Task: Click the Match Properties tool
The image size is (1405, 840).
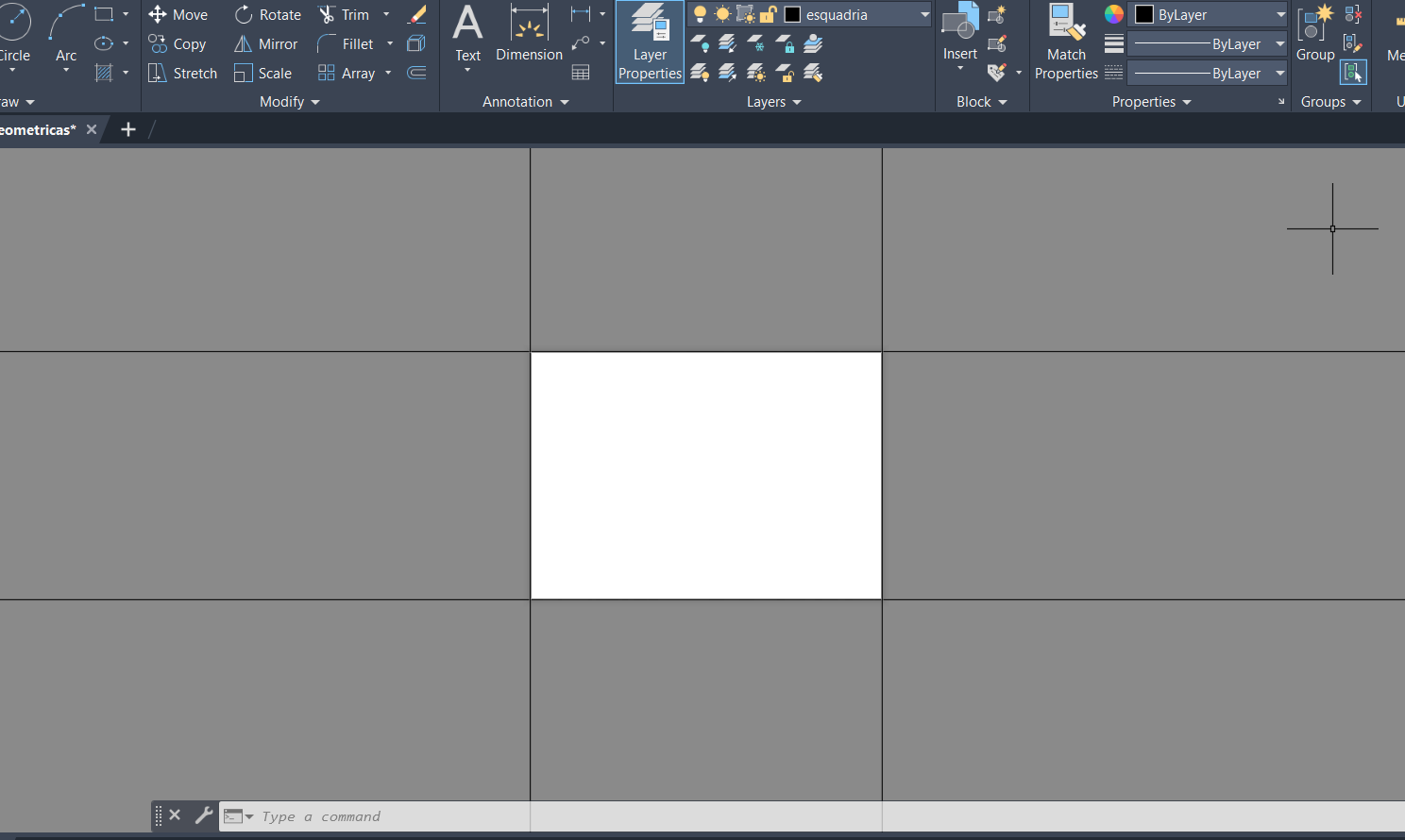Action: [1066, 42]
